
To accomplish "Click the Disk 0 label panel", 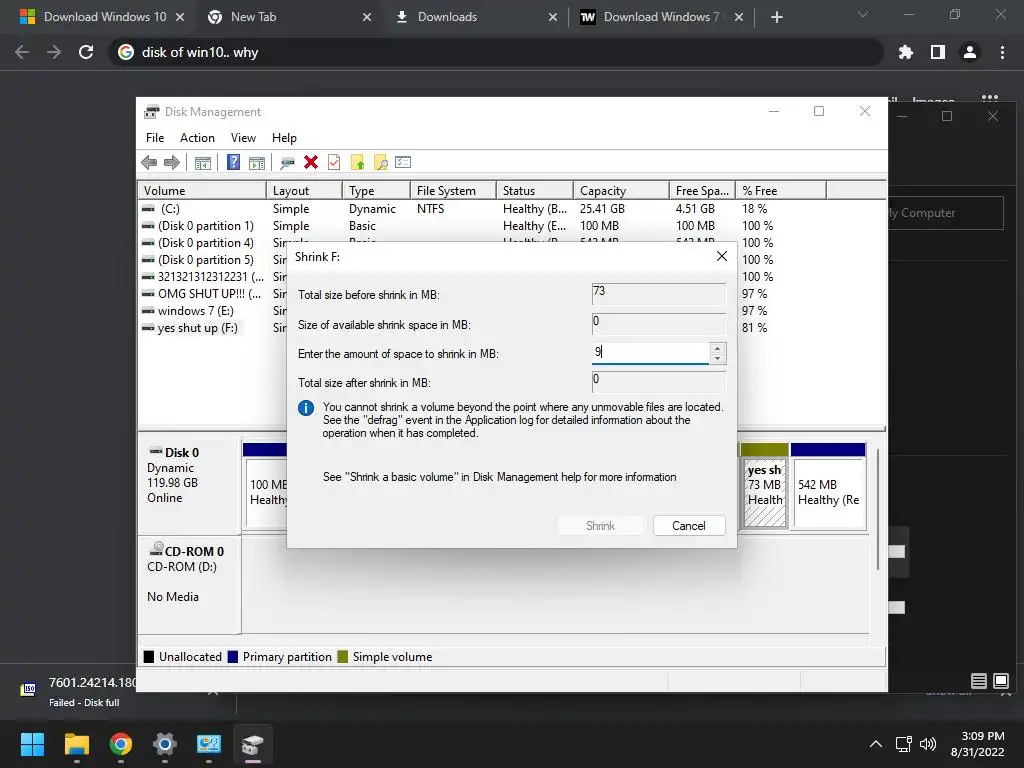I will [x=189, y=485].
